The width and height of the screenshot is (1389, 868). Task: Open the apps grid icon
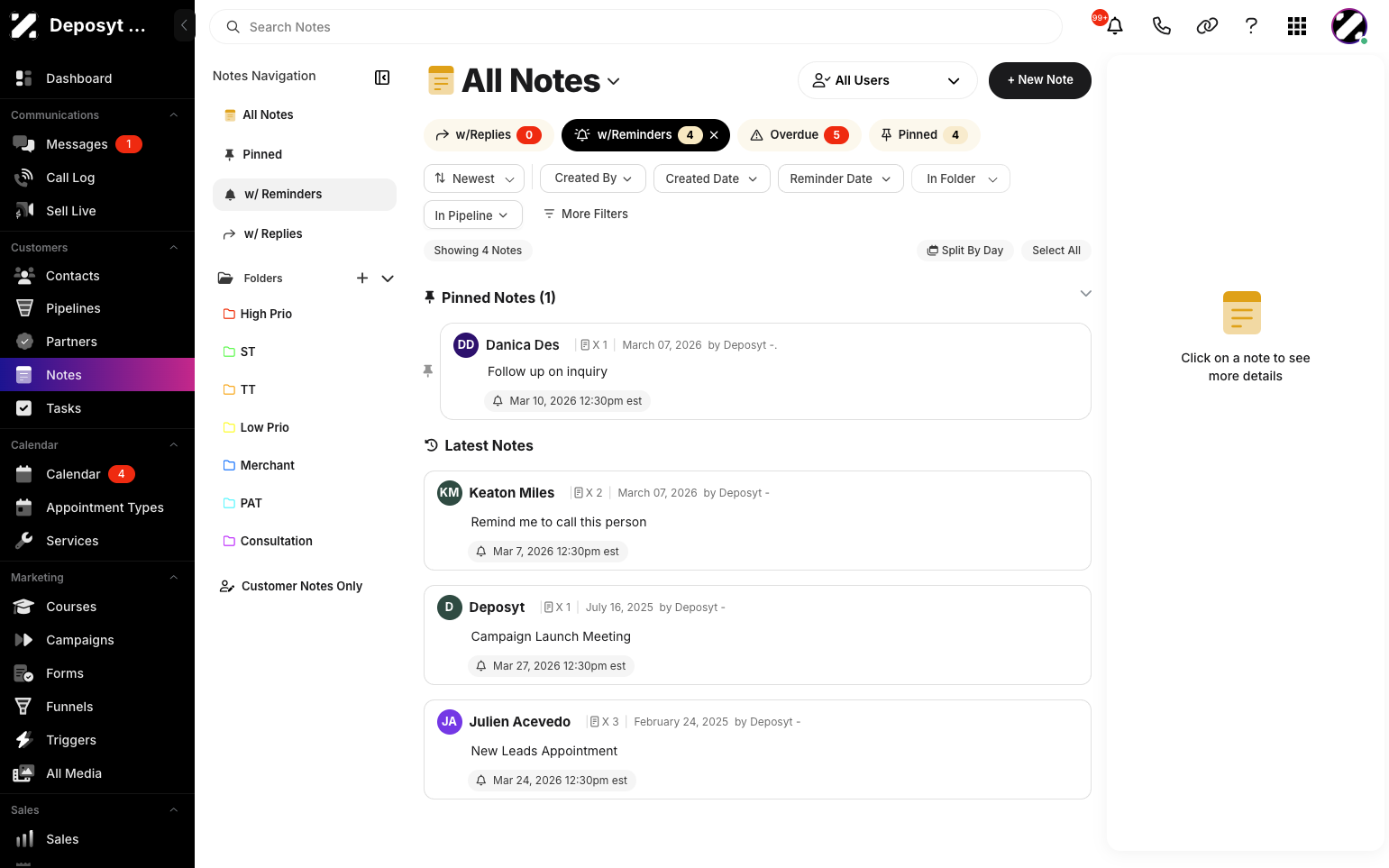1297,26
